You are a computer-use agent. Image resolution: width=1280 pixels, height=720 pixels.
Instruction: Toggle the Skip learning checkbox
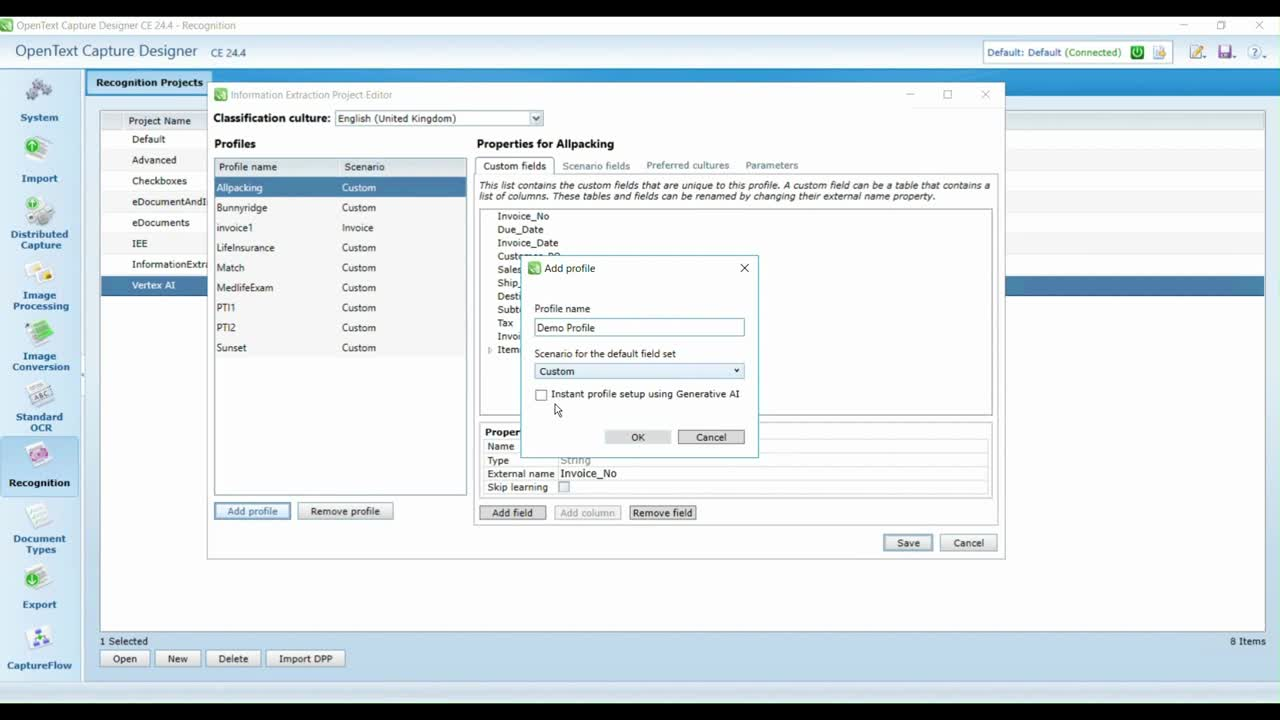(x=564, y=487)
